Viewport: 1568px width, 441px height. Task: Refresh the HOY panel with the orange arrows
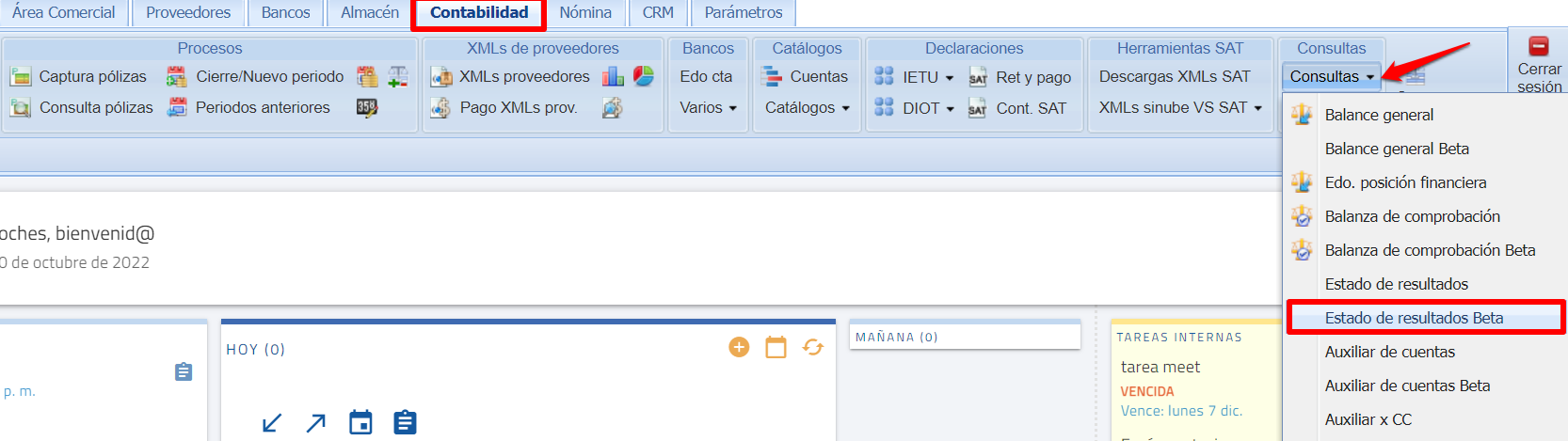813,347
